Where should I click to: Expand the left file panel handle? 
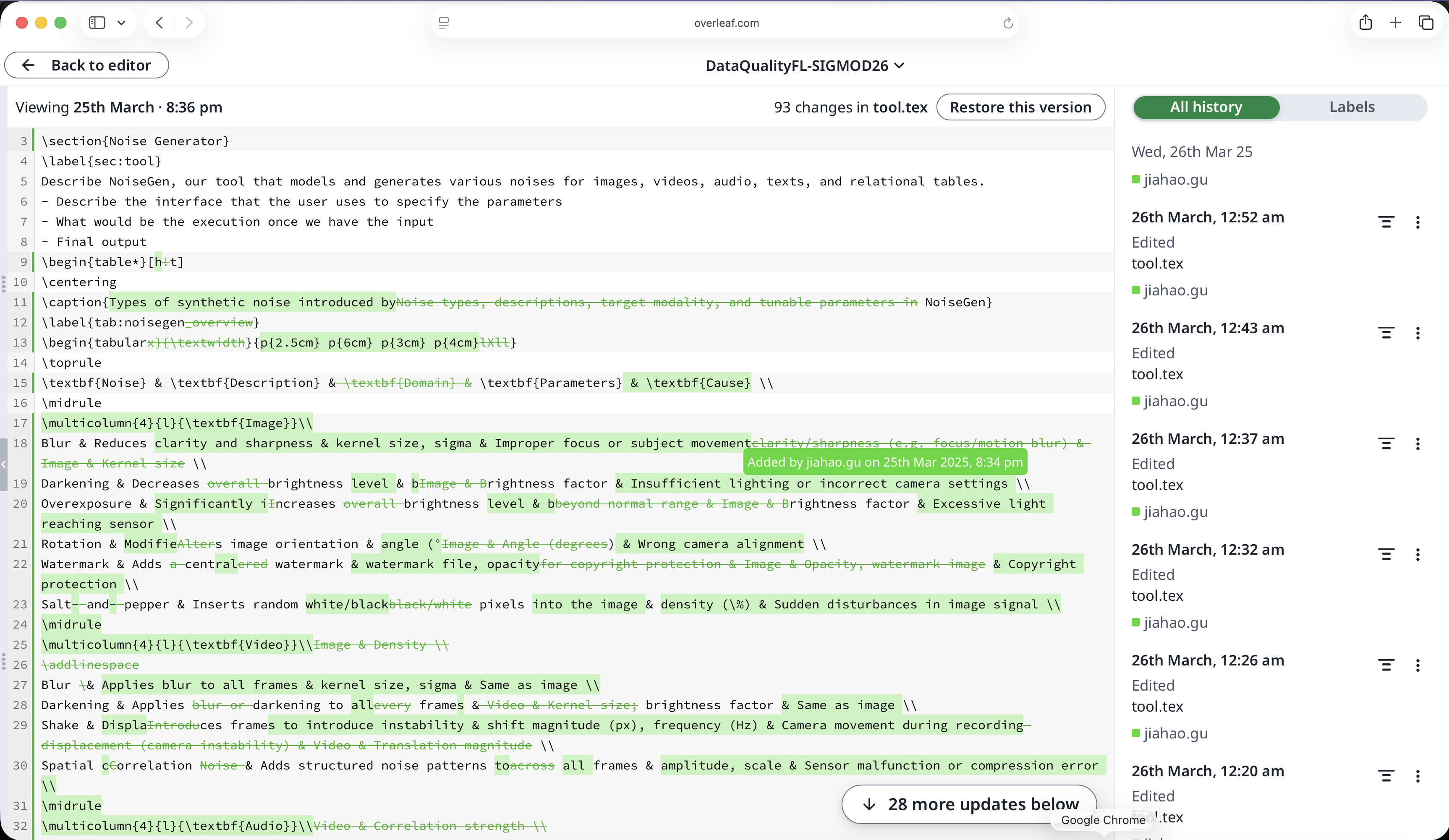3,463
